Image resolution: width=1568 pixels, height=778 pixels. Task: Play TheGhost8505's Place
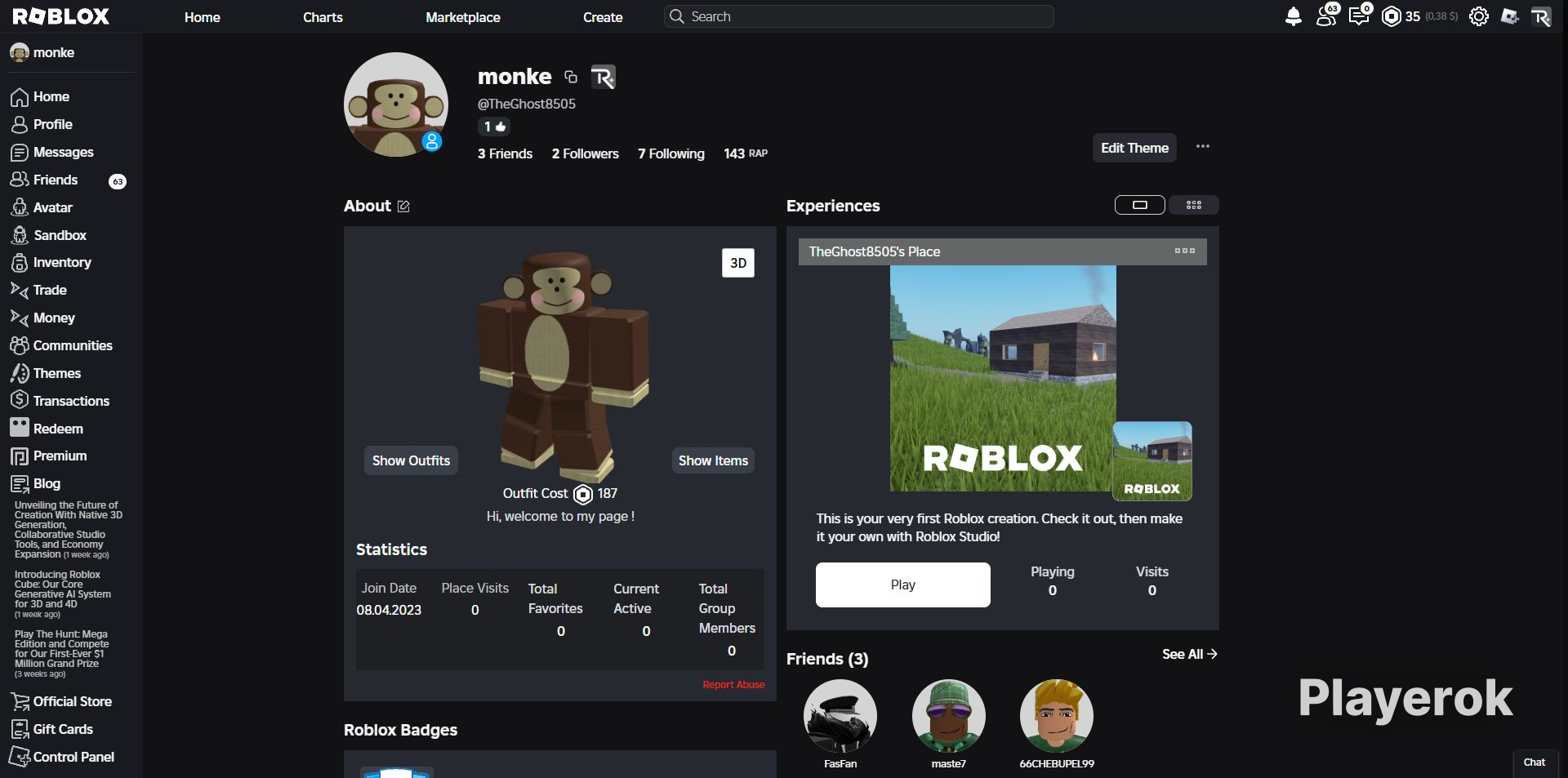pos(903,585)
